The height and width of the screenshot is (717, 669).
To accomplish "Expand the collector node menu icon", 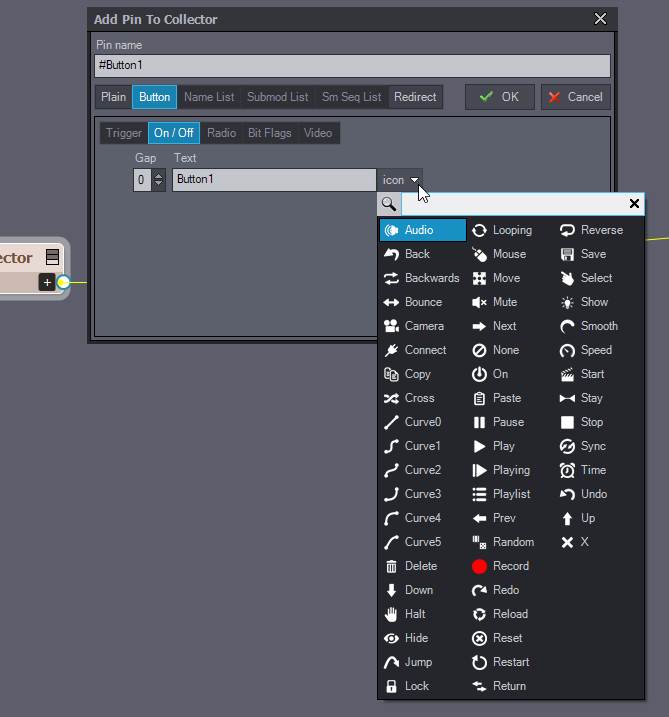I will (x=52, y=258).
